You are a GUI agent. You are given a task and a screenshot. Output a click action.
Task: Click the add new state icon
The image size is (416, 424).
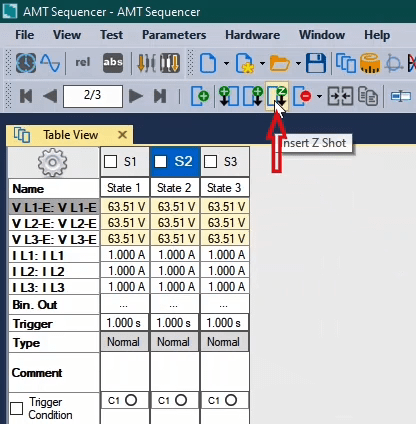200,96
